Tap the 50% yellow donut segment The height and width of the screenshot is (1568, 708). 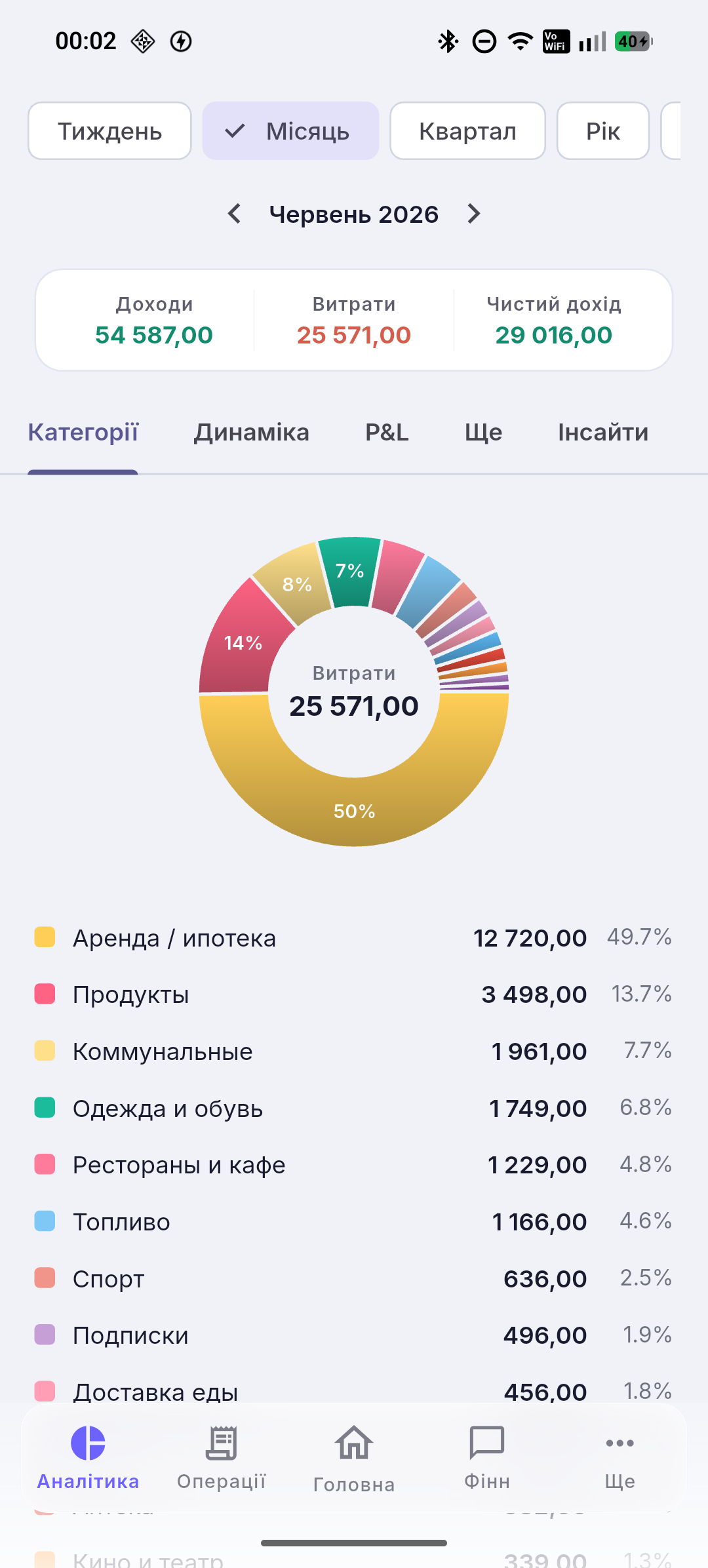coord(354,812)
